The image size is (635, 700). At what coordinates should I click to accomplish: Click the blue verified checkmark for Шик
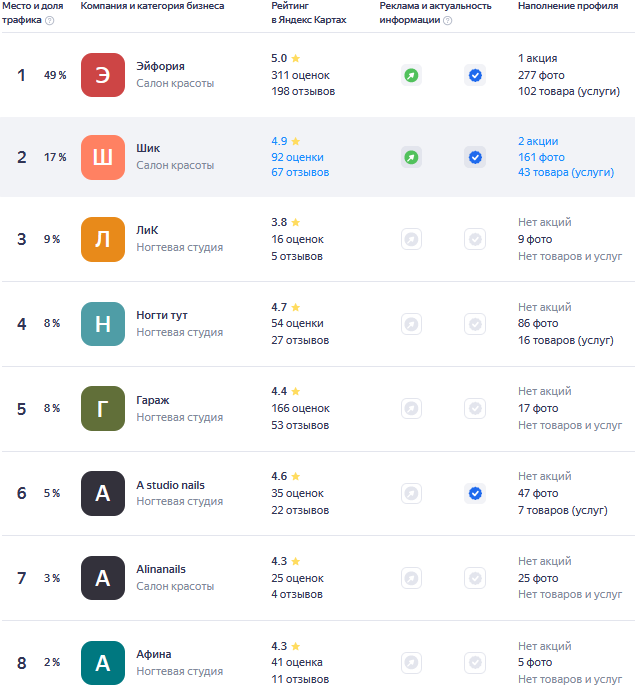coord(475,157)
